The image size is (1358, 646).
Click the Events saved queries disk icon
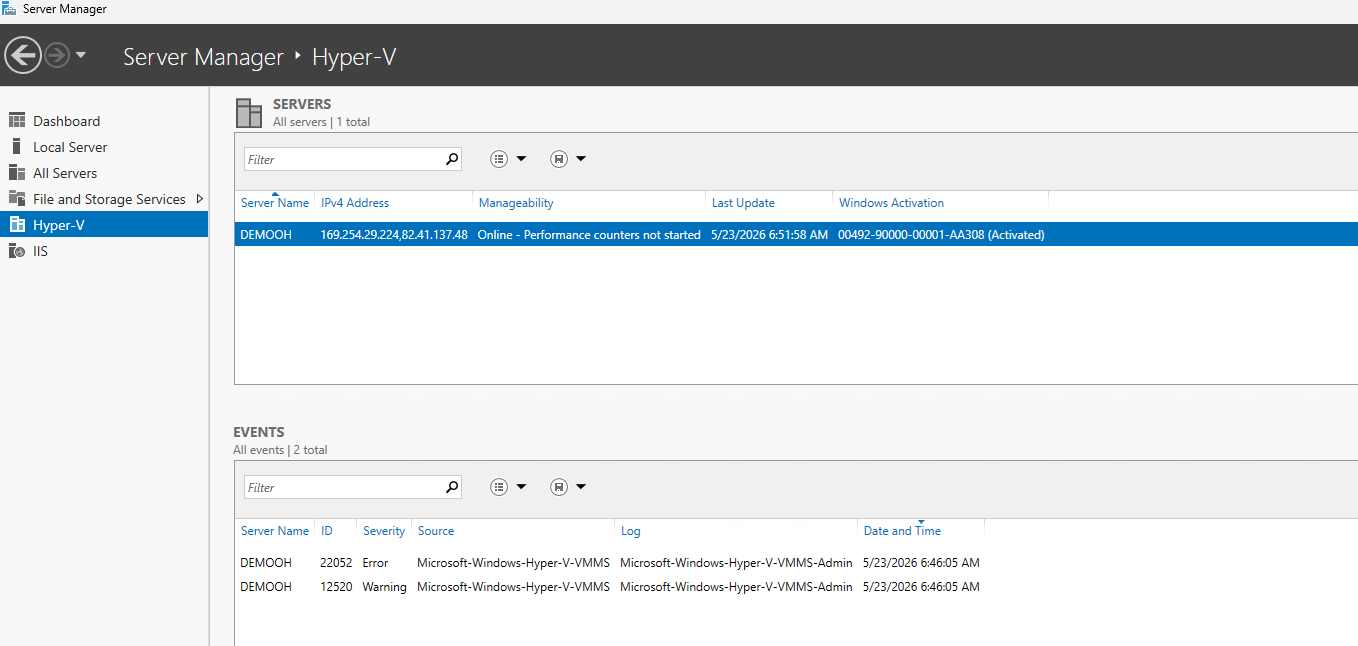(x=559, y=487)
